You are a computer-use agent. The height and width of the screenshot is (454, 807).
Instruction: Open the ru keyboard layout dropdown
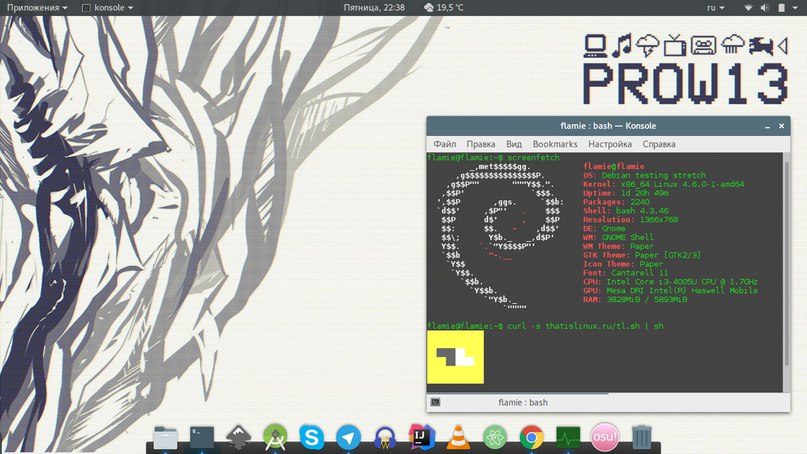715,8
